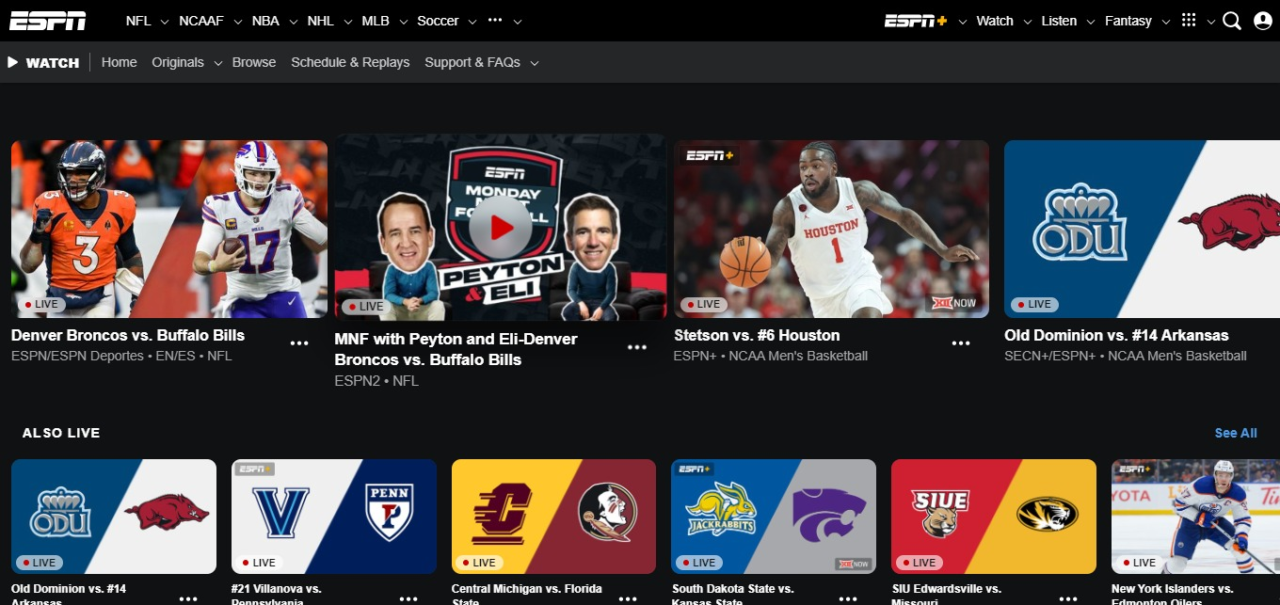The width and height of the screenshot is (1280, 605).
Task: Click the ALSO LIVE section heading
Action: 61,433
